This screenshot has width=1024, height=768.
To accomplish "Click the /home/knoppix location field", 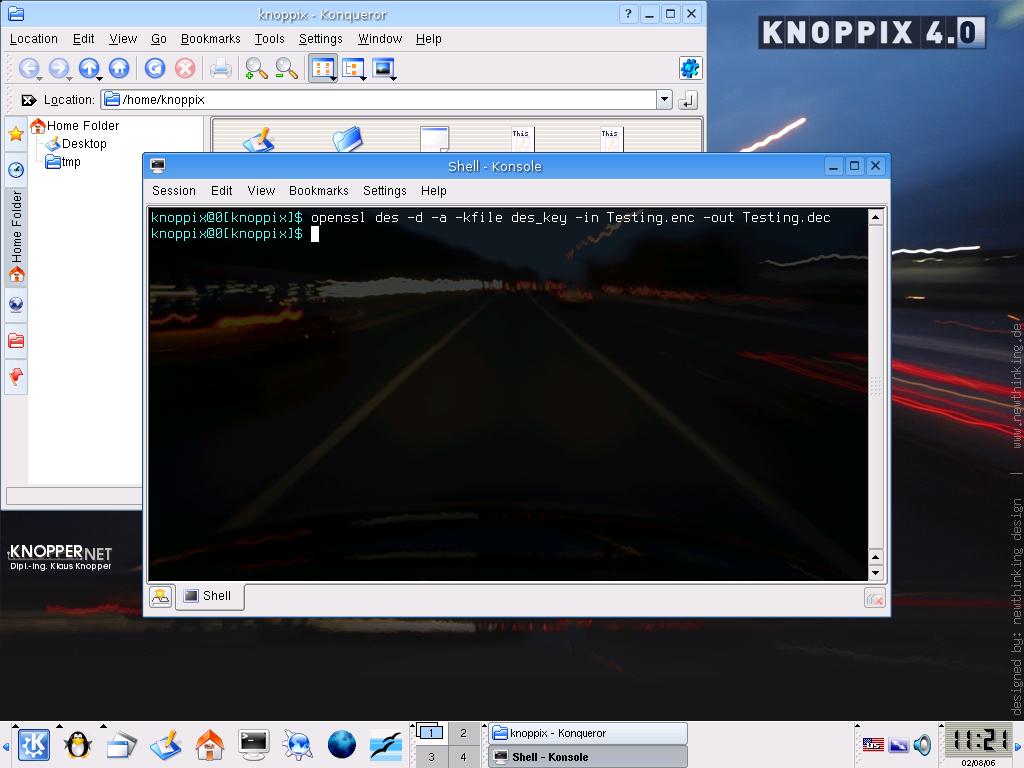I will [x=379, y=100].
